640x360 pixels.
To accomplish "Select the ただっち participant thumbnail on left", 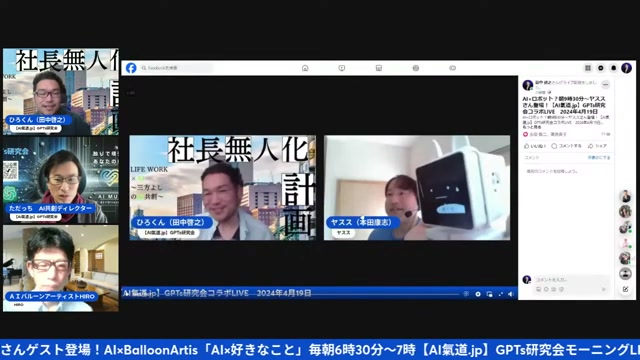I will (61, 180).
